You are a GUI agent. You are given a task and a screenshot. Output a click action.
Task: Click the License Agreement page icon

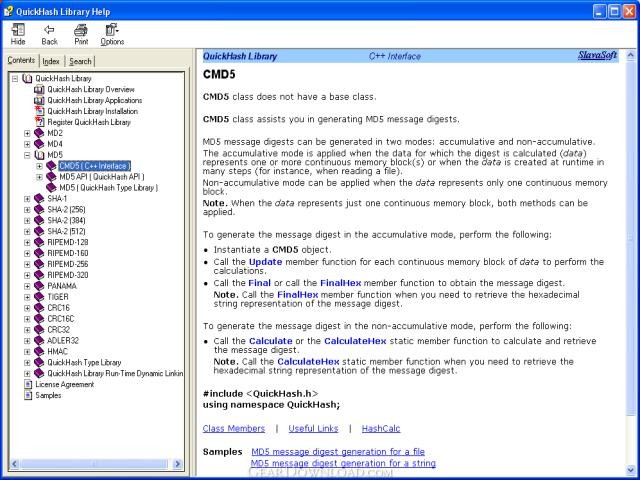[x=28, y=384]
